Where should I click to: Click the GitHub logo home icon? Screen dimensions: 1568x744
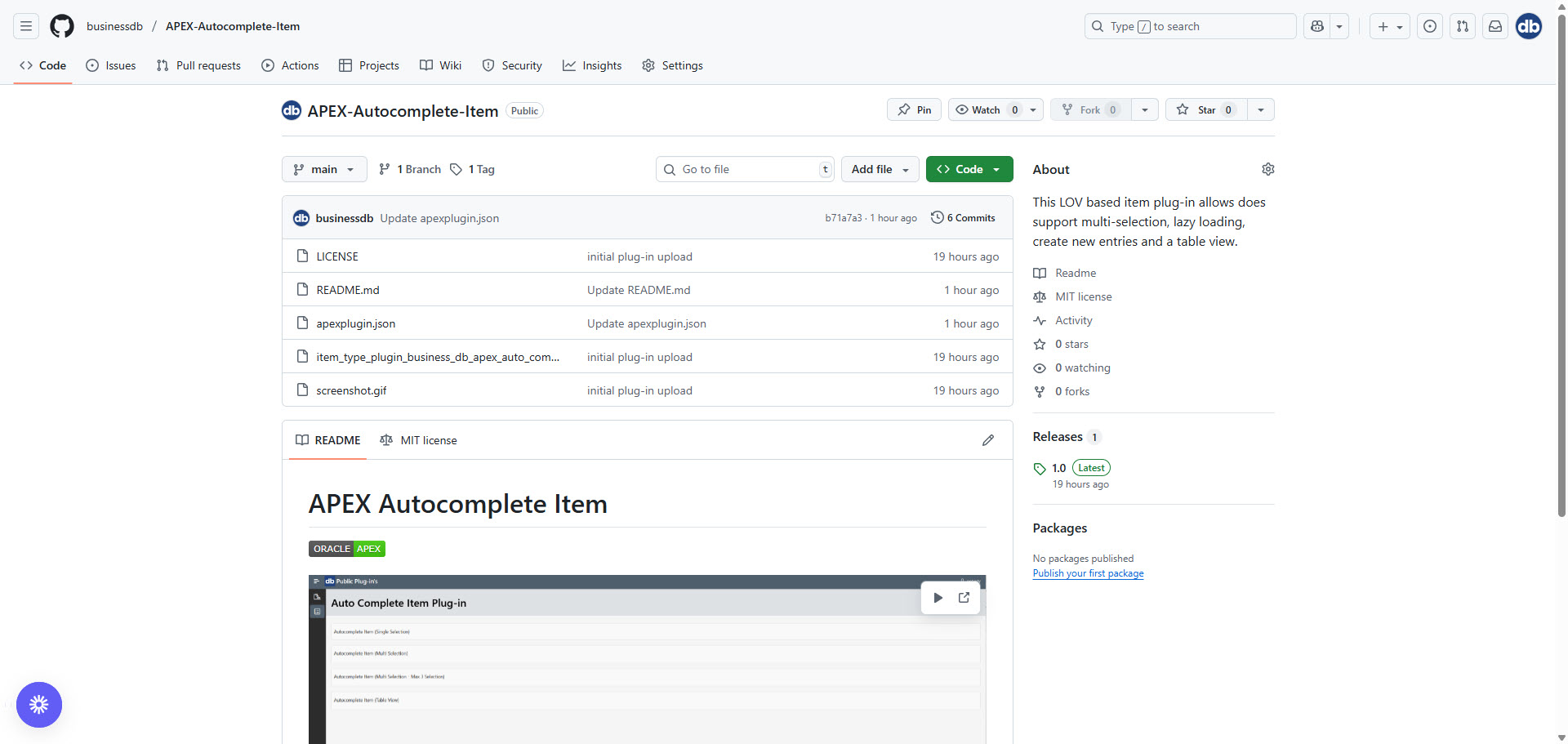(62, 26)
